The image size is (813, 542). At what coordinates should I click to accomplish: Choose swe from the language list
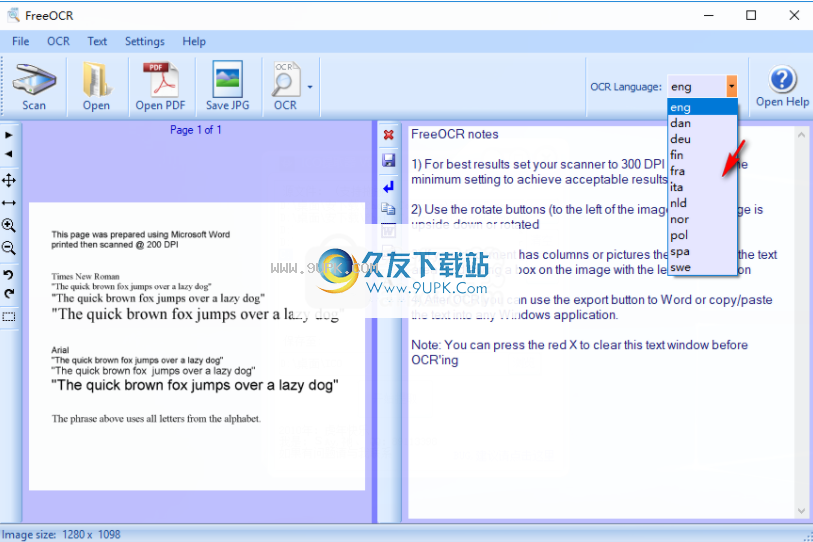[x=702, y=268]
